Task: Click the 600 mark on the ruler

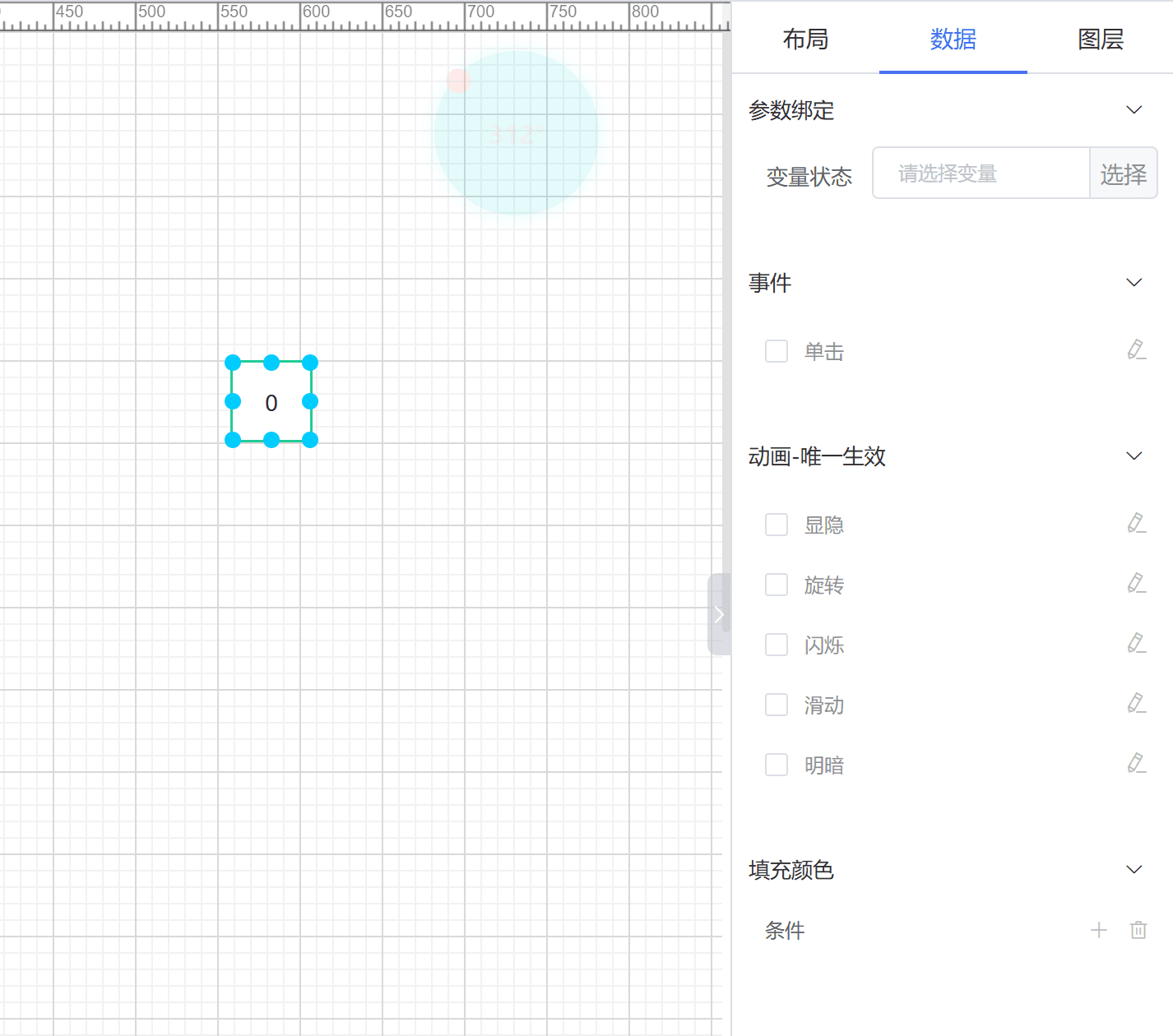Action: coord(316,12)
